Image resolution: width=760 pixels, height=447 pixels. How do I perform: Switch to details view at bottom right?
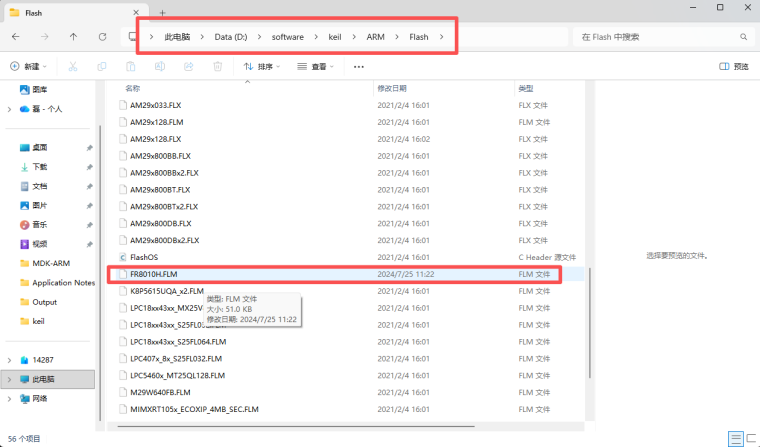pyautogui.click(x=734, y=439)
